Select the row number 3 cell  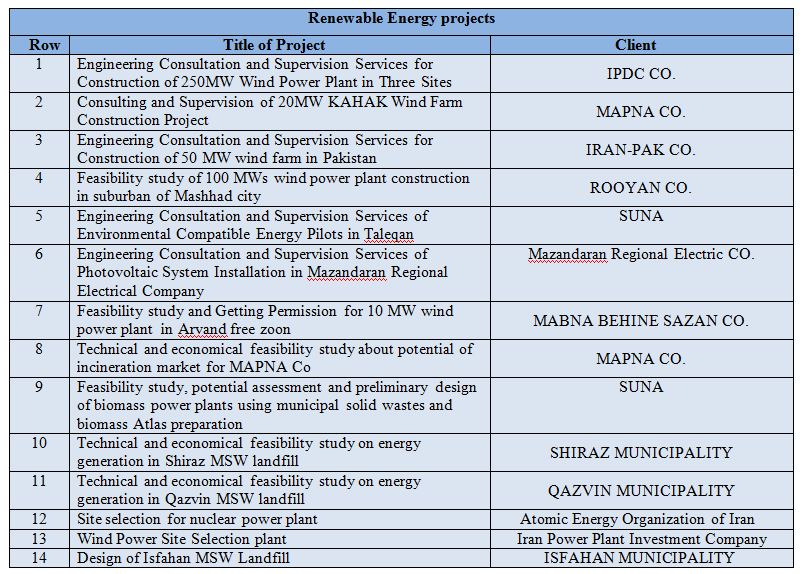[39, 150]
